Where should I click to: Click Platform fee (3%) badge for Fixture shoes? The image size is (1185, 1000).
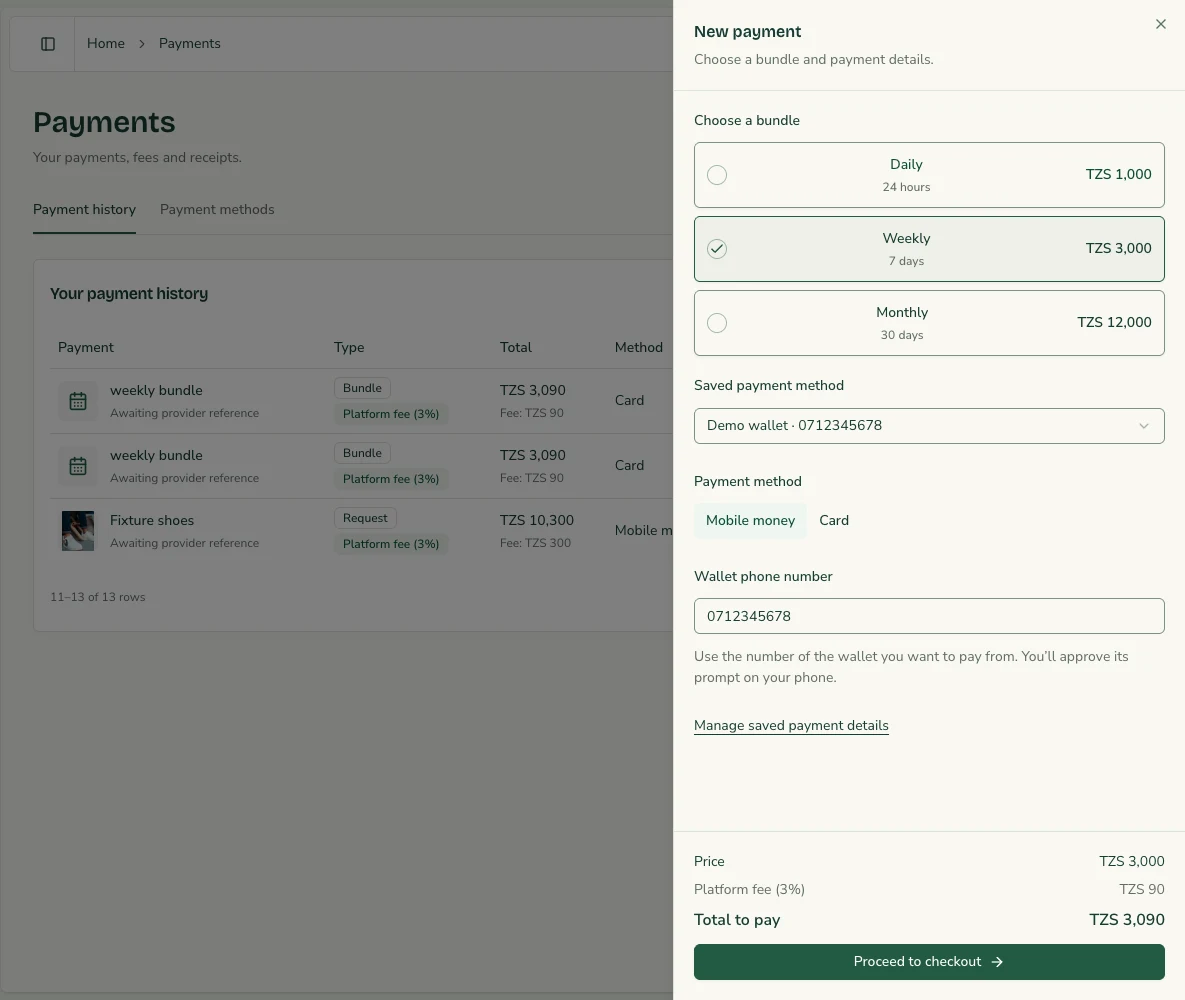[391, 543]
